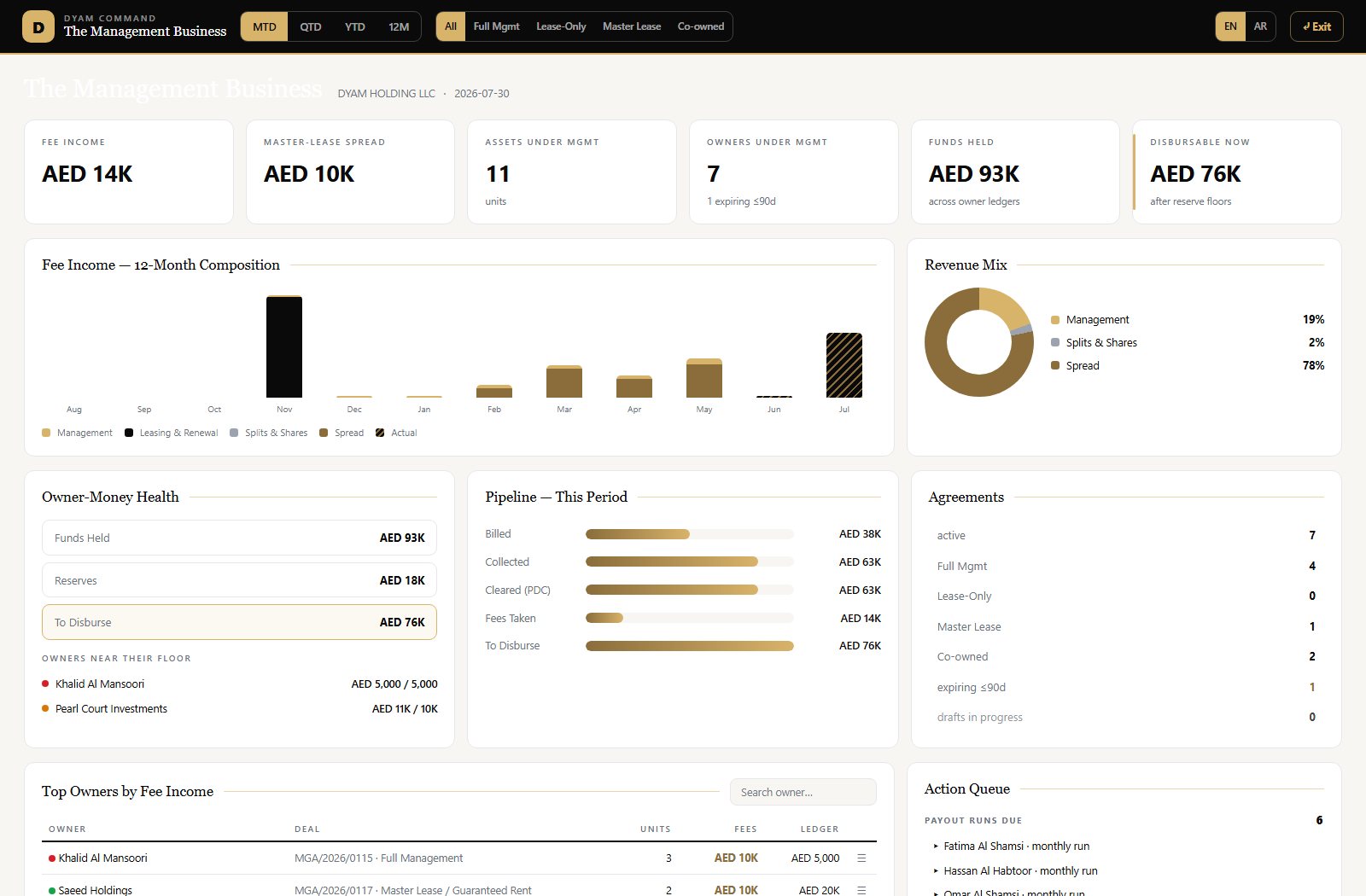The height and width of the screenshot is (896, 1366).
Task: Open active agreements row
Action: click(1126, 535)
